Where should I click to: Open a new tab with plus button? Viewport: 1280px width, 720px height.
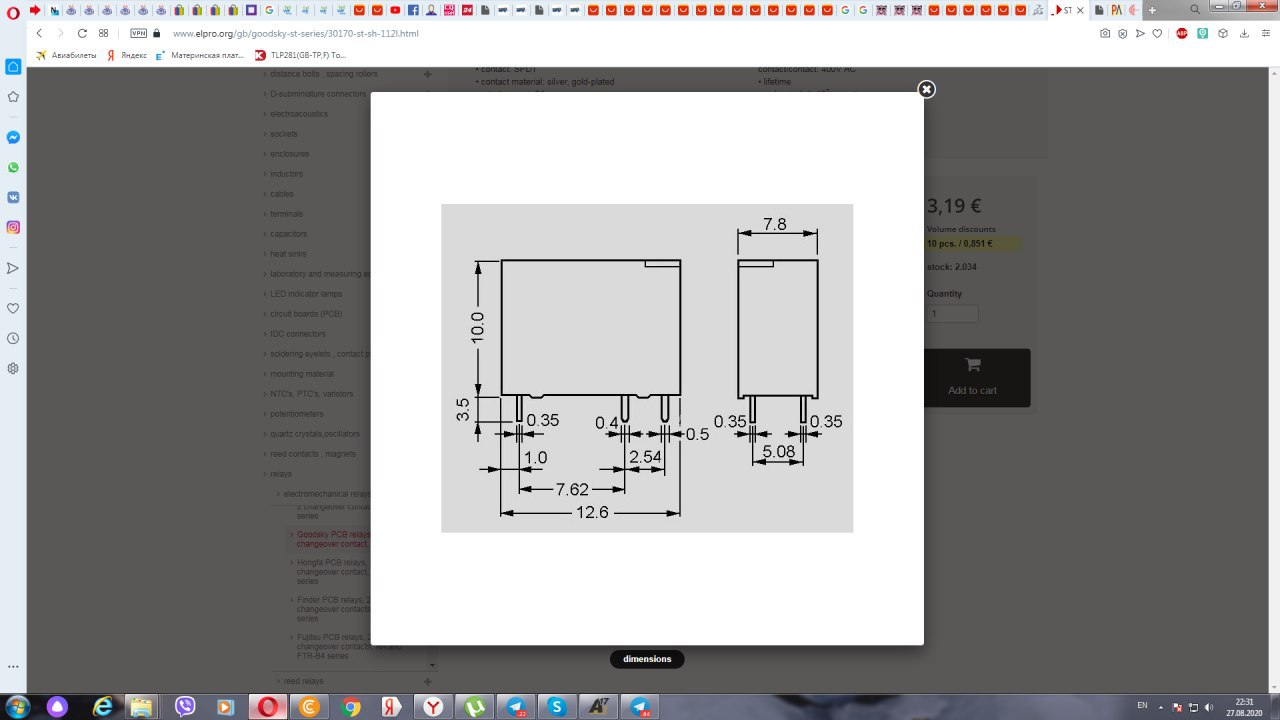[x=1152, y=10]
